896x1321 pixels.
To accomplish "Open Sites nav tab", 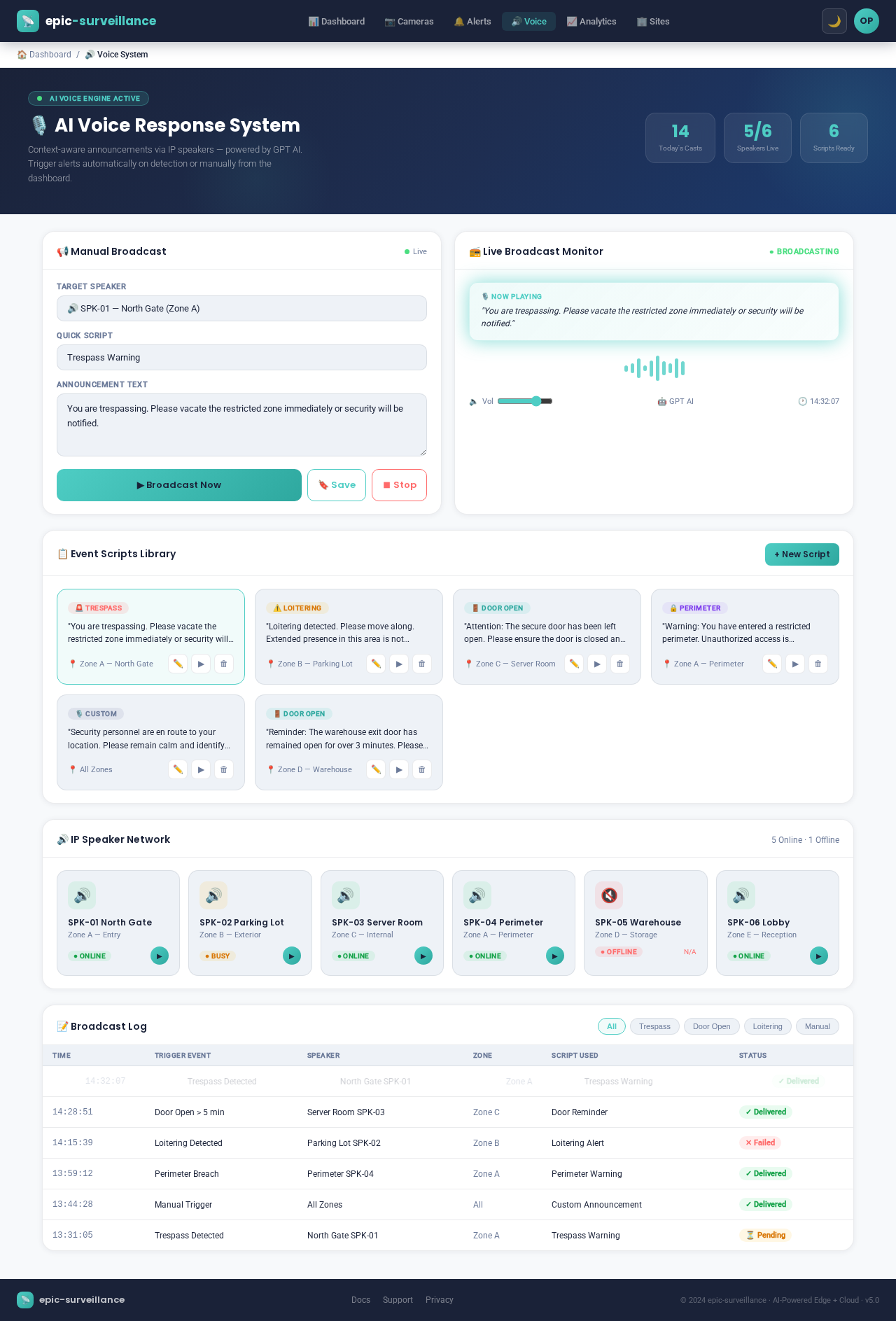I will 653,22.
